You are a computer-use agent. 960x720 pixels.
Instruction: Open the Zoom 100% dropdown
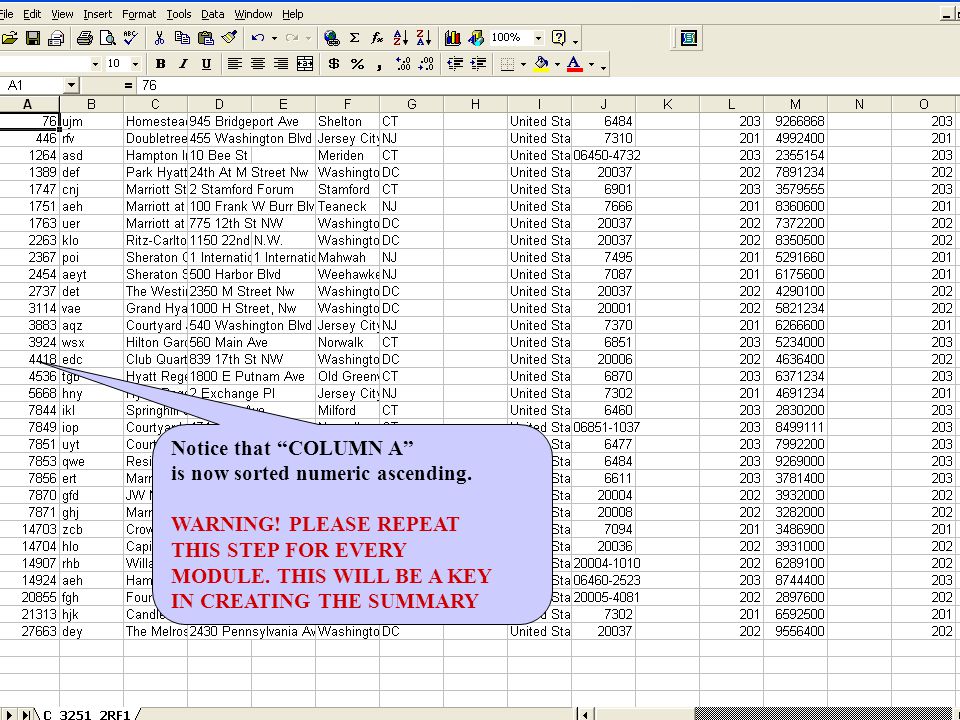click(x=538, y=38)
